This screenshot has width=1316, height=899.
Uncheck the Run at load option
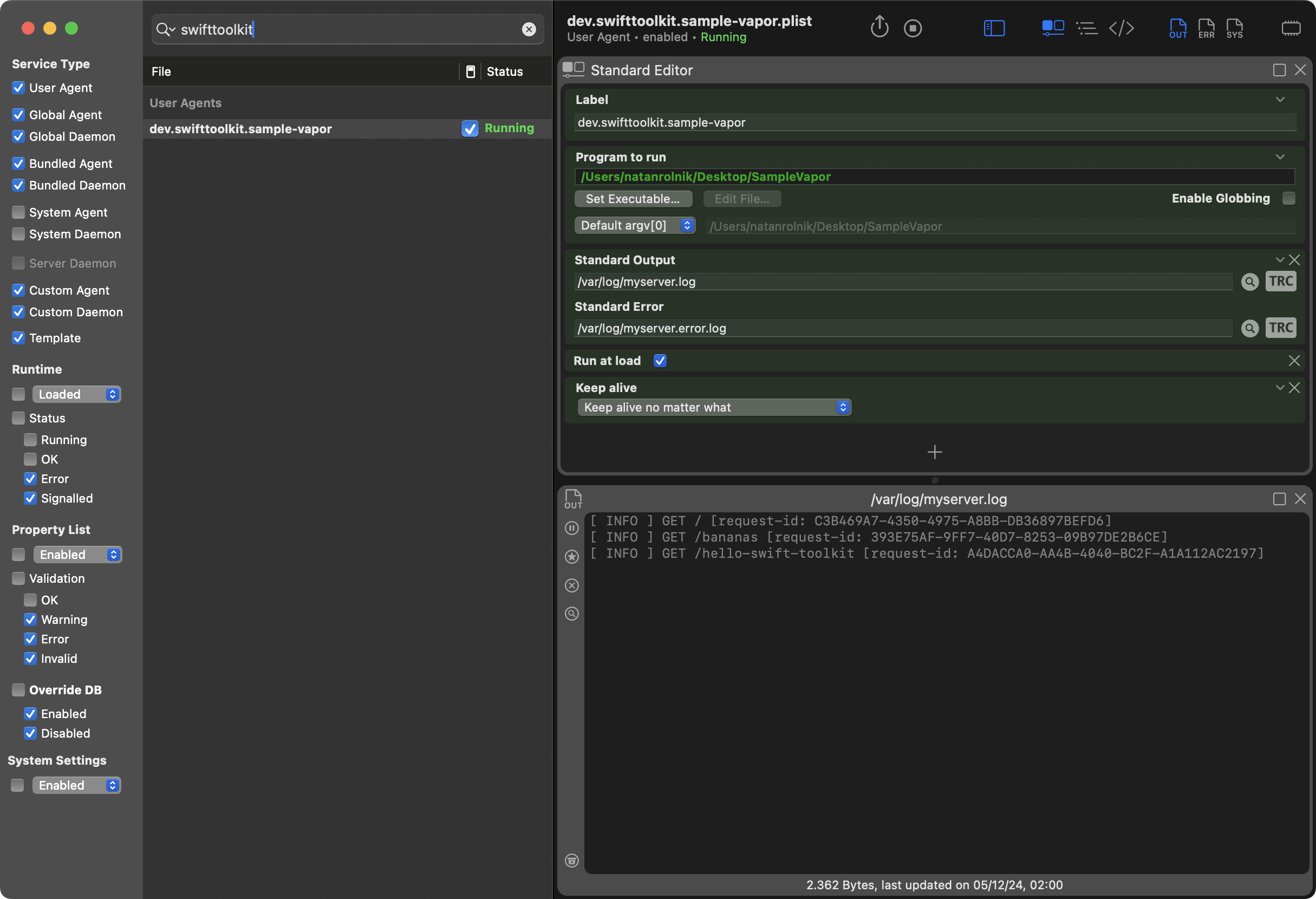click(660, 361)
